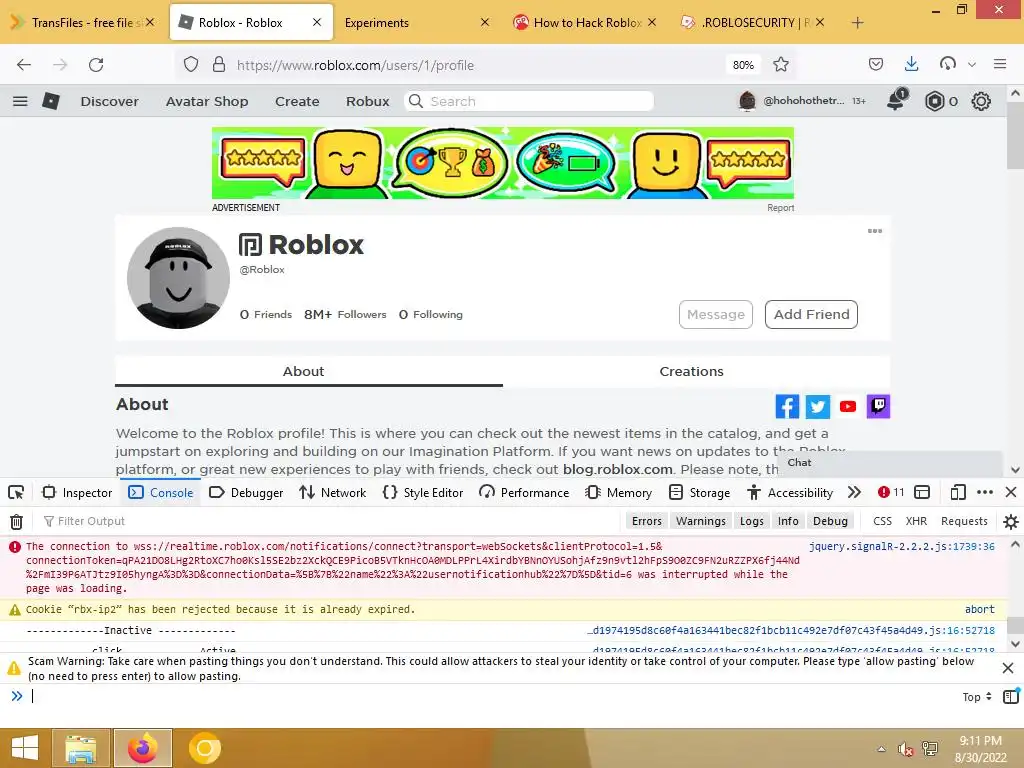Screen dimensions: 1024x768
Task: Select the Creations profile tab
Action: [x=691, y=371]
